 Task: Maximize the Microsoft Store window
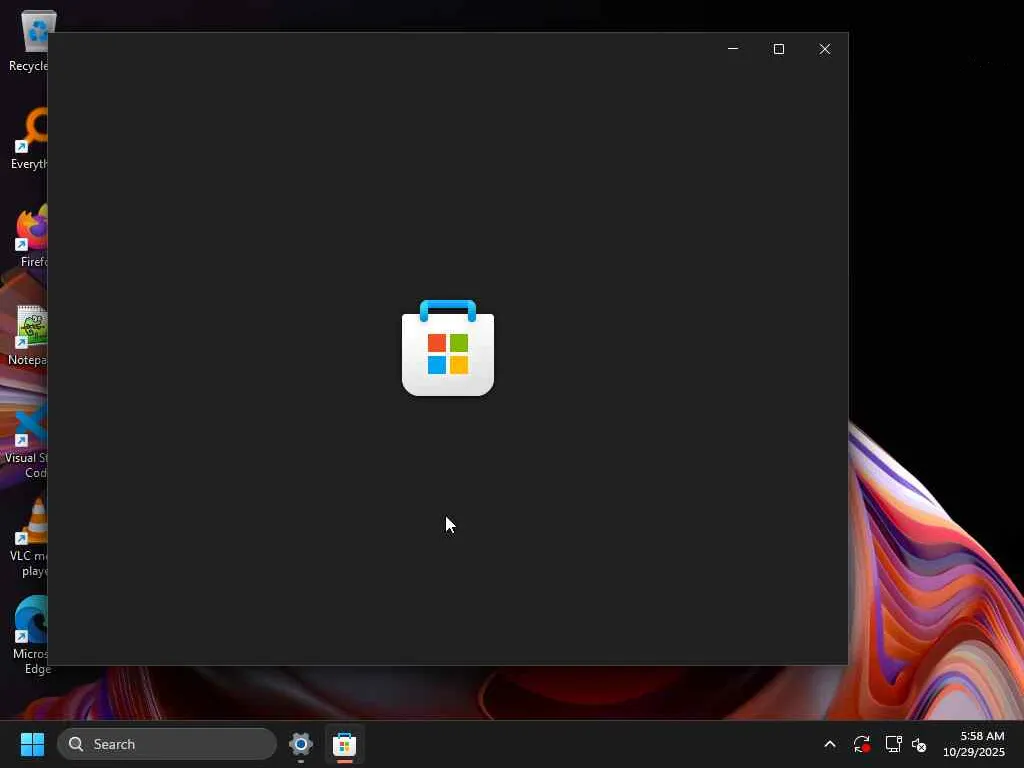[778, 49]
